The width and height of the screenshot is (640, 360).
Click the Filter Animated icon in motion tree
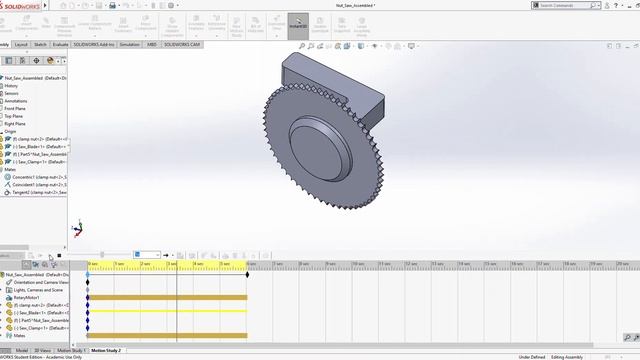click(36, 264)
